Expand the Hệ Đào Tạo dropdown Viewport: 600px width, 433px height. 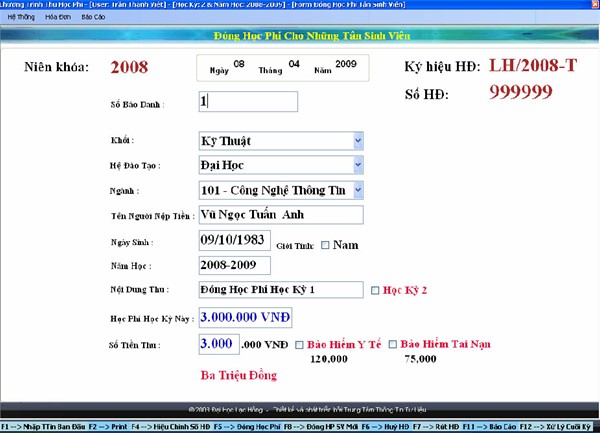(x=357, y=165)
